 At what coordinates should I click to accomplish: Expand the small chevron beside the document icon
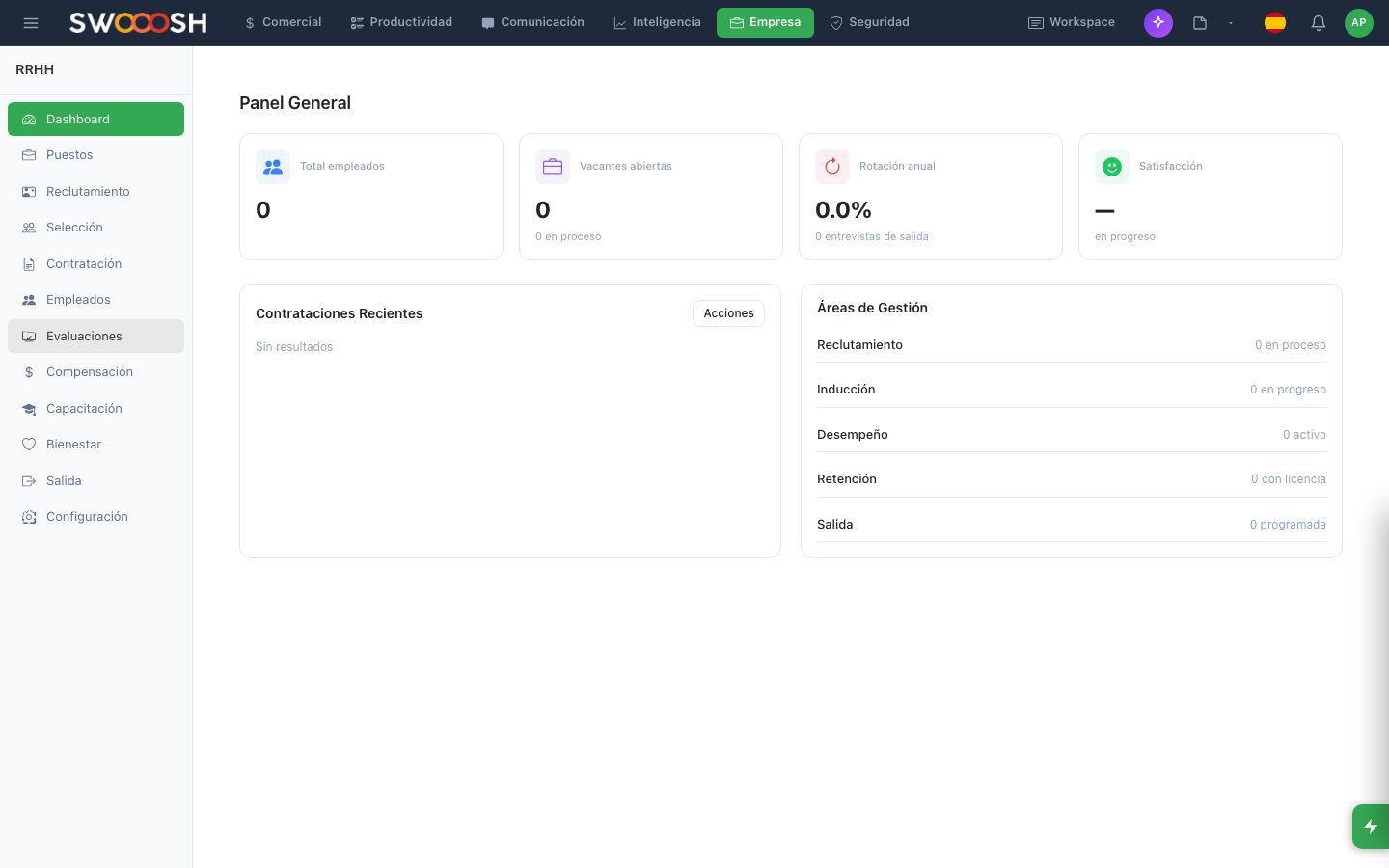pyautogui.click(x=1231, y=22)
